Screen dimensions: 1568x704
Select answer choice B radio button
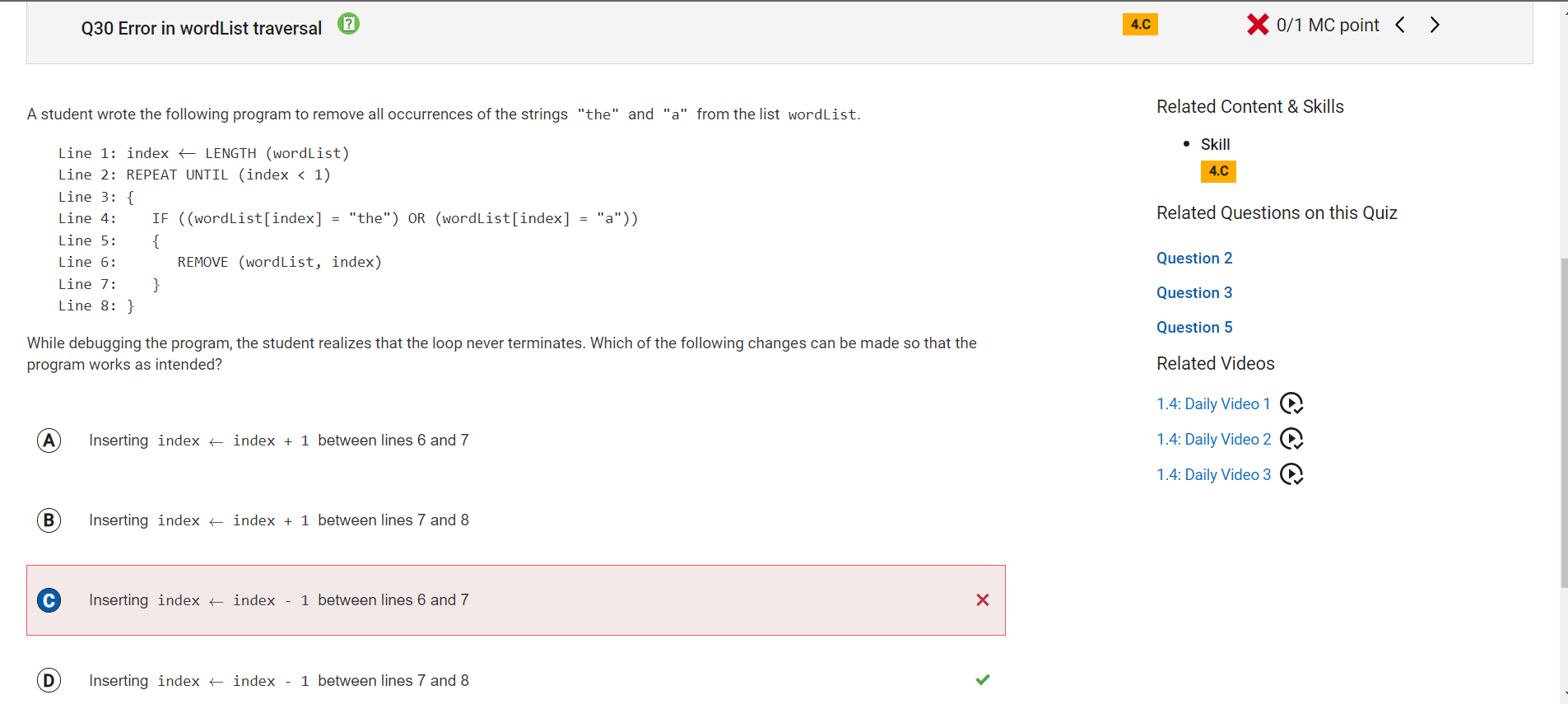(x=49, y=520)
